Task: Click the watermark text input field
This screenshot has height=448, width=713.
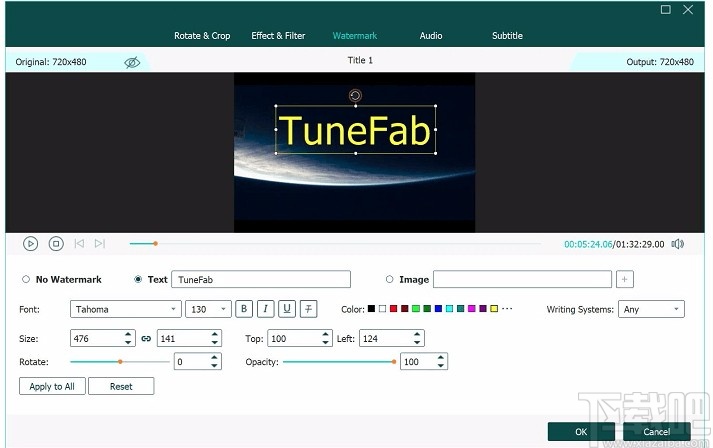Action: point(261,279)
